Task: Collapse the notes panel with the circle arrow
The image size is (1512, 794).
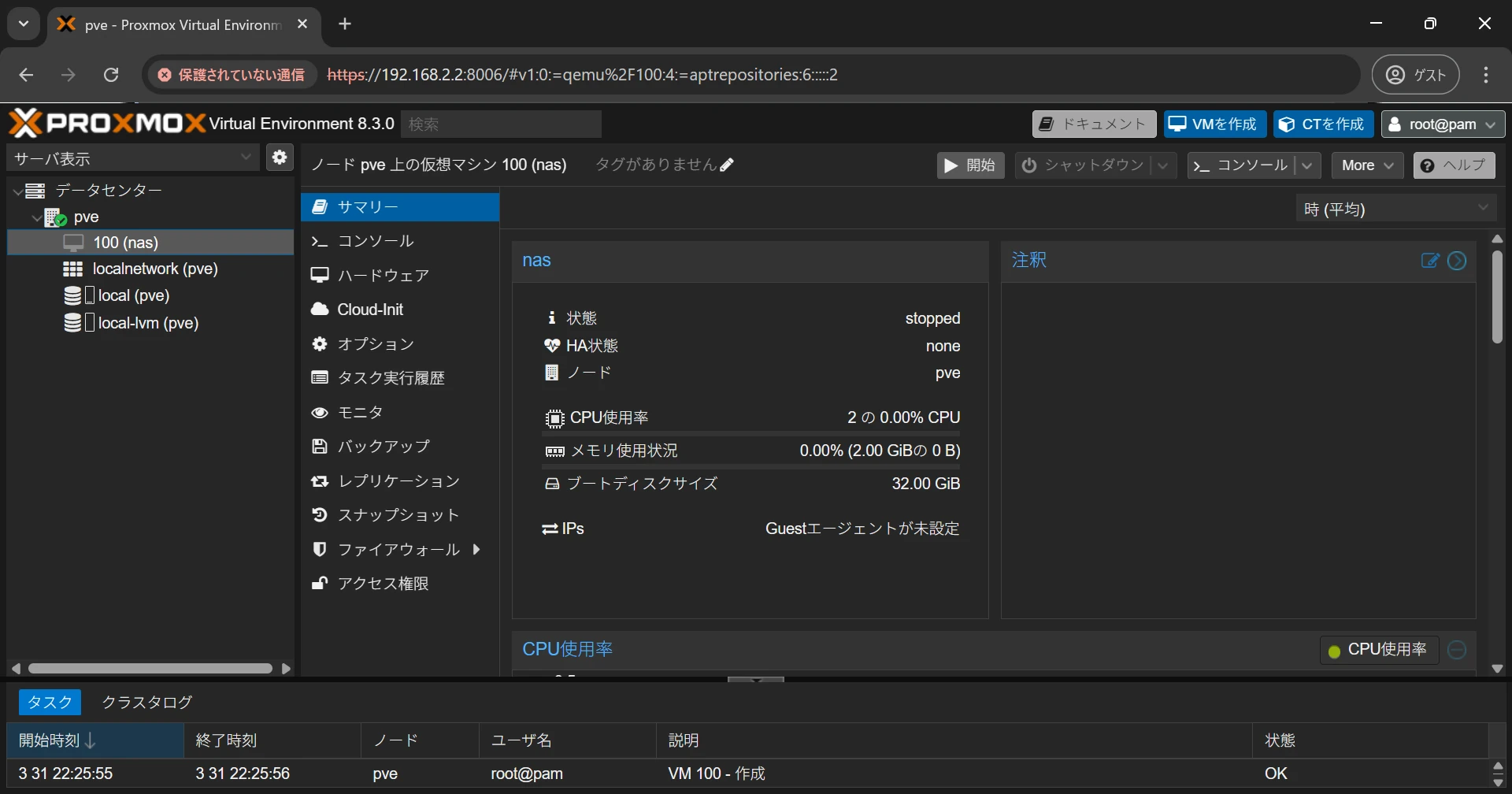Action: click(x=1458, y=261)
